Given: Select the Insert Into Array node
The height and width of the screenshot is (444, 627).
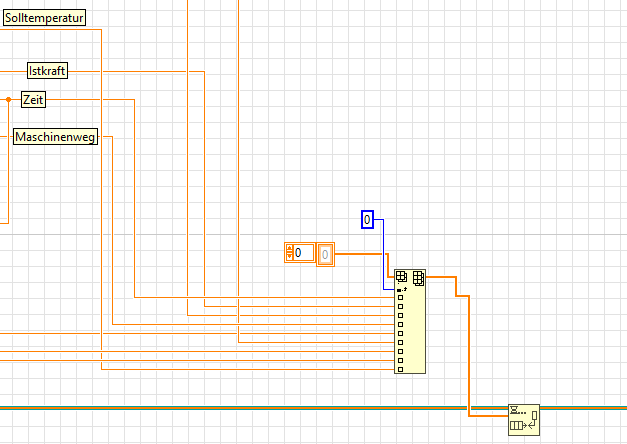Looking at the screenshot, I should [x=410, y=322].
